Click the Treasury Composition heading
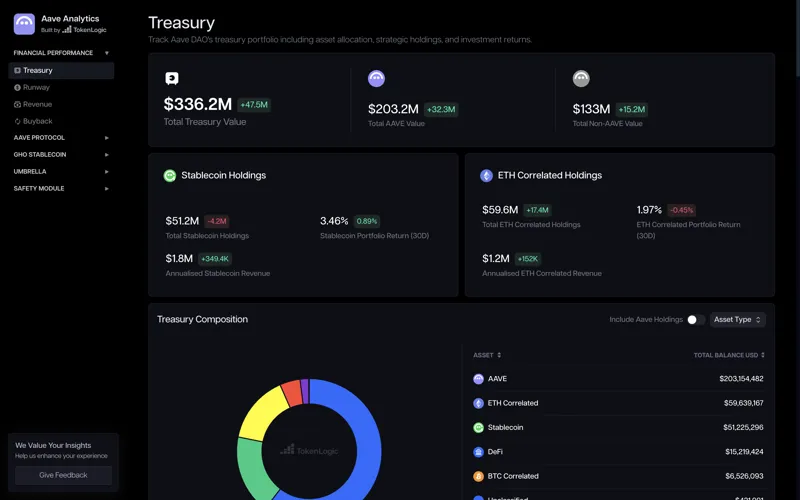The image size is (800, 500). [x=202, y=319]
